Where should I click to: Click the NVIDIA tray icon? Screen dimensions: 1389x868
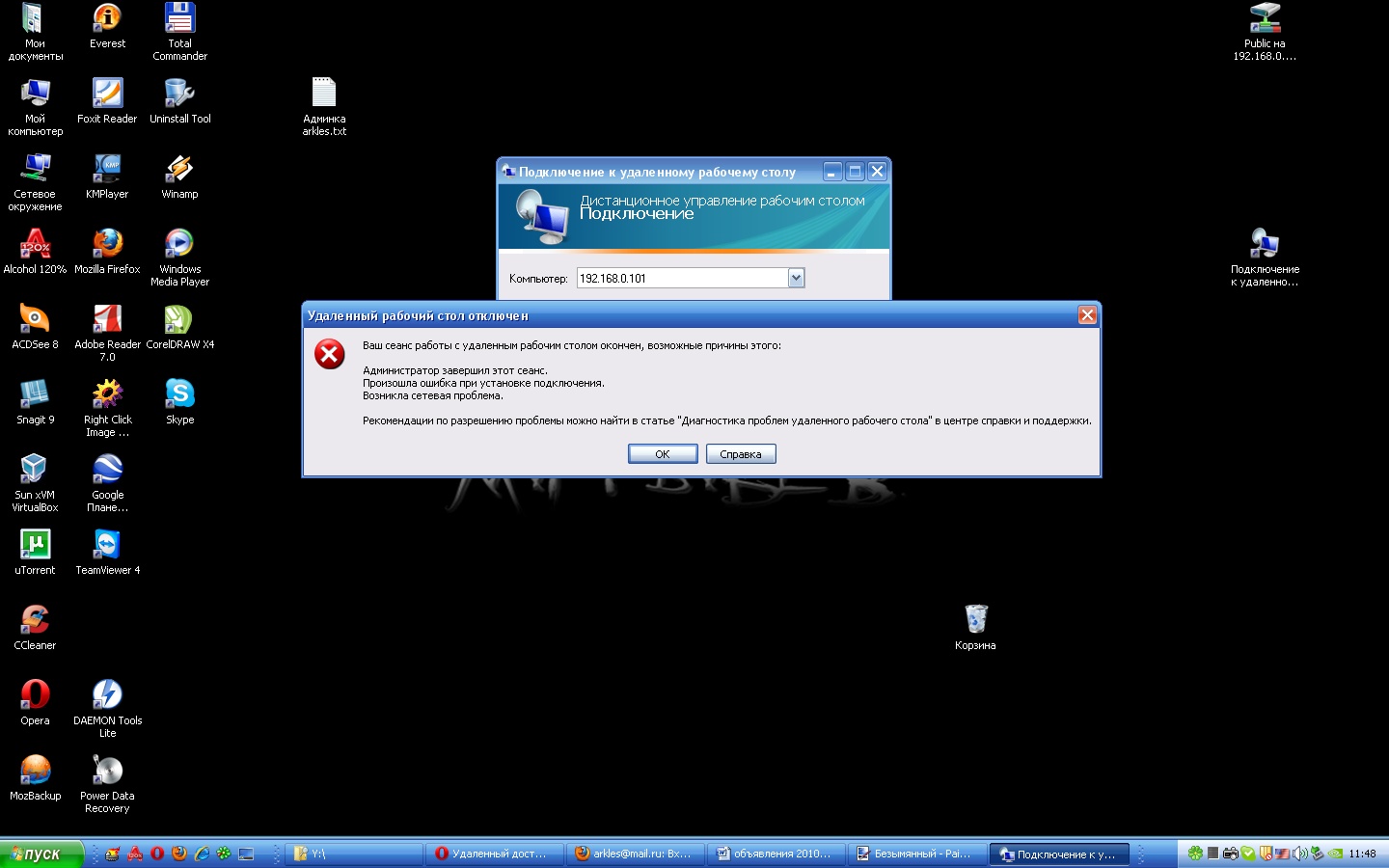pyautogui.click(x=1336, y=854)
